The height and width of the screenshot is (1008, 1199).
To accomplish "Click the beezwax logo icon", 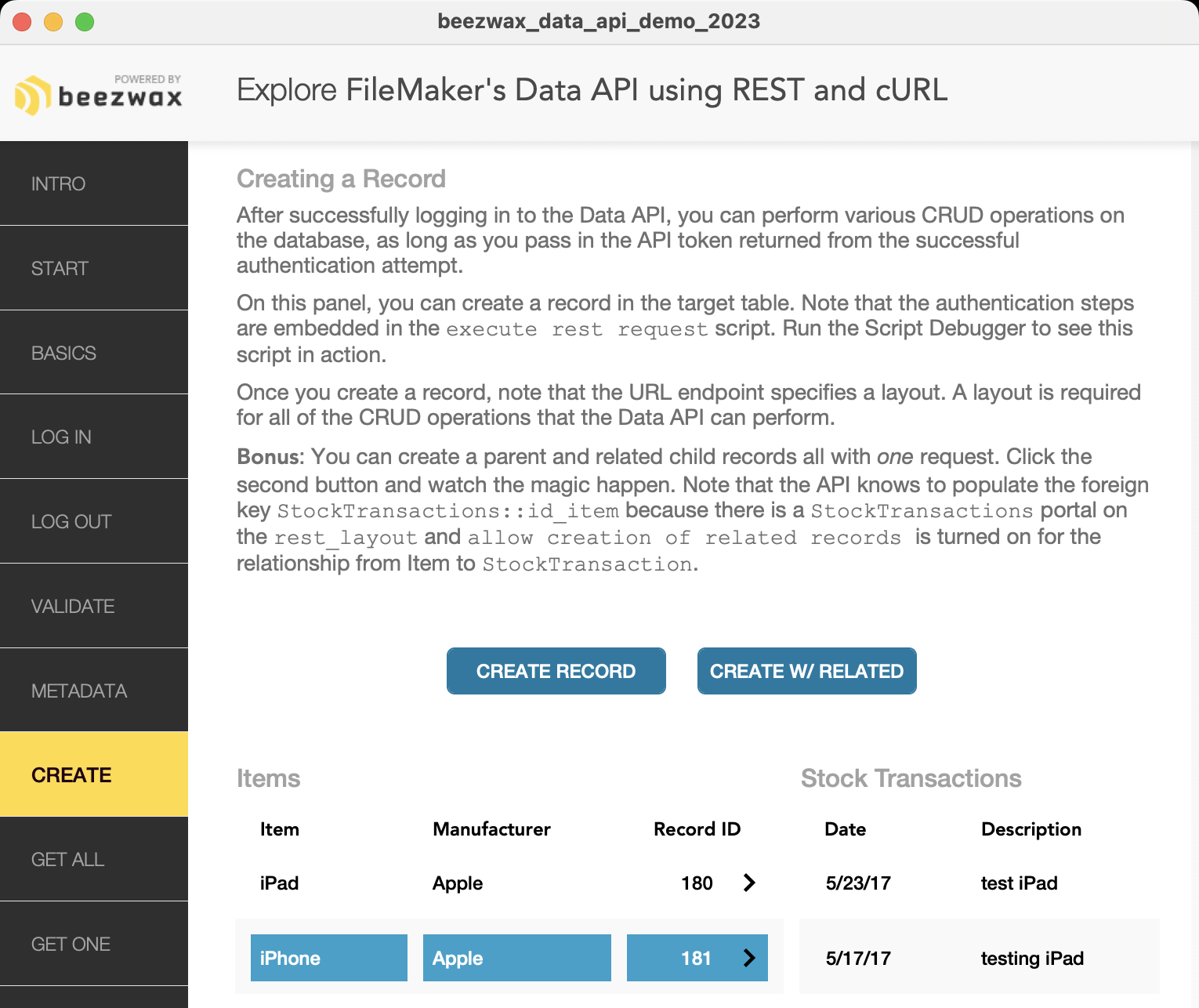I will (x=32, y=96).
